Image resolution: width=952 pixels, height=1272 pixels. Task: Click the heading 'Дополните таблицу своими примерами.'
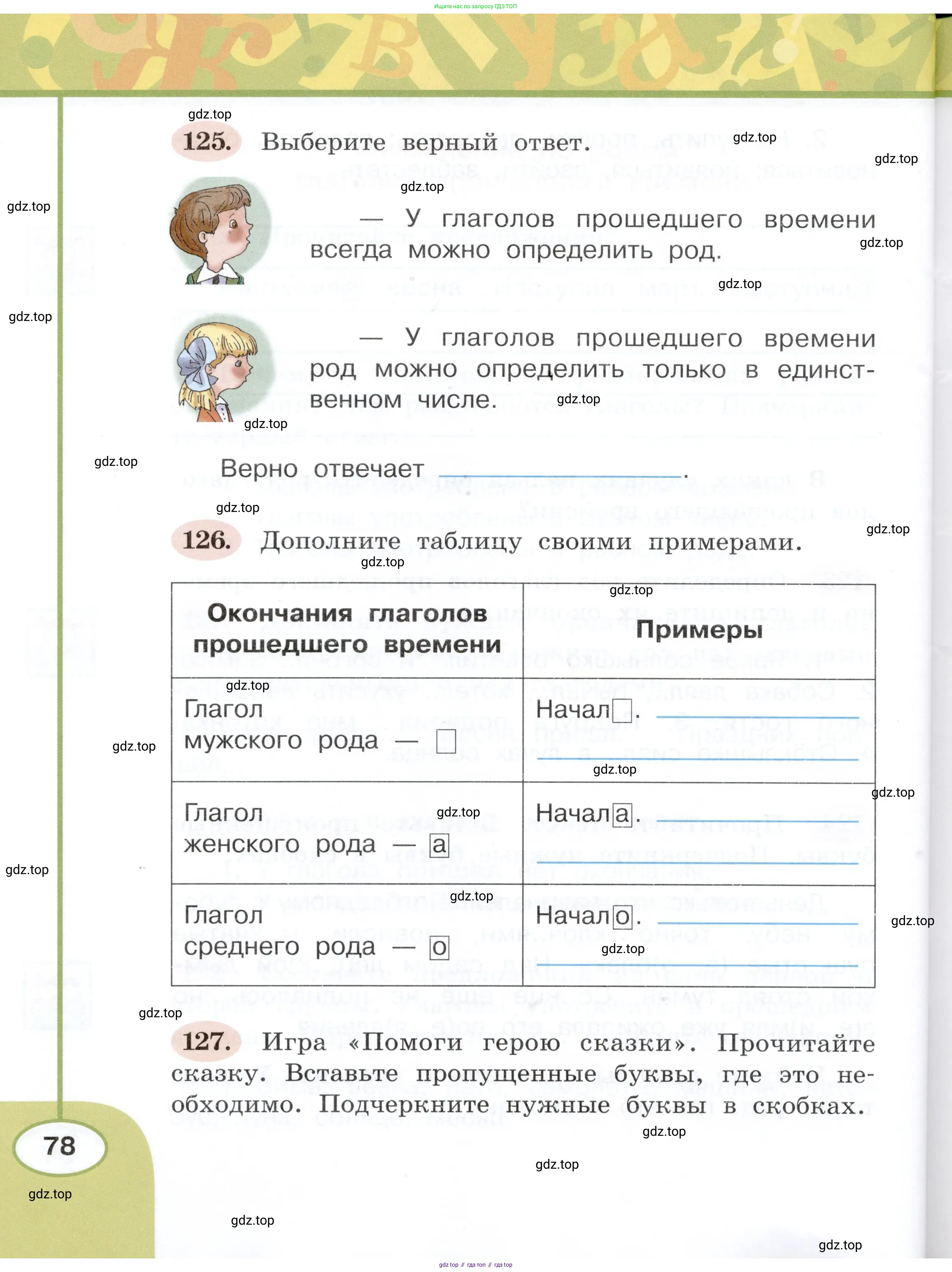pyautogui.click(x=531, y=542)
